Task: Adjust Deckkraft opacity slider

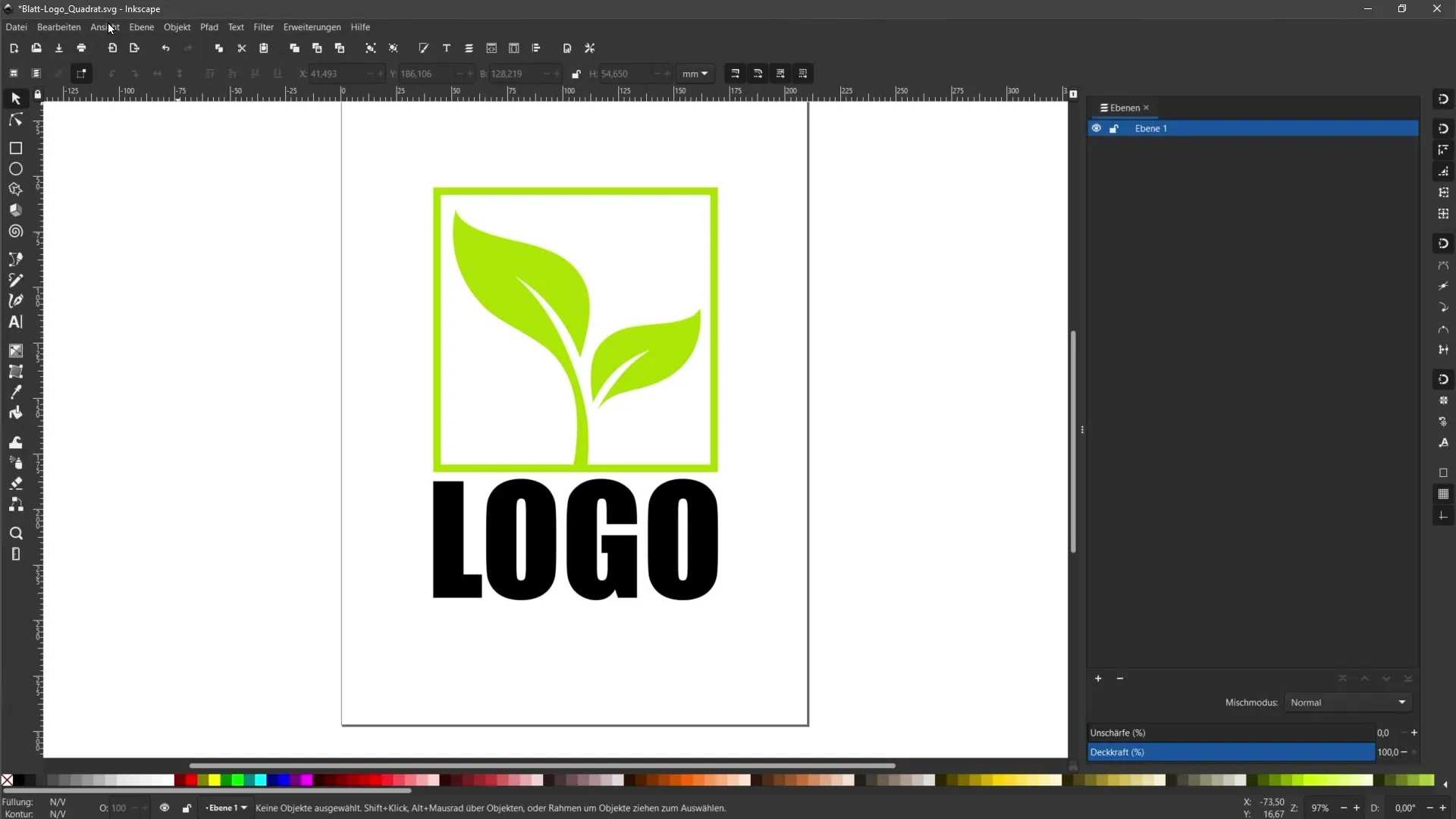Action: (1232, 751)
